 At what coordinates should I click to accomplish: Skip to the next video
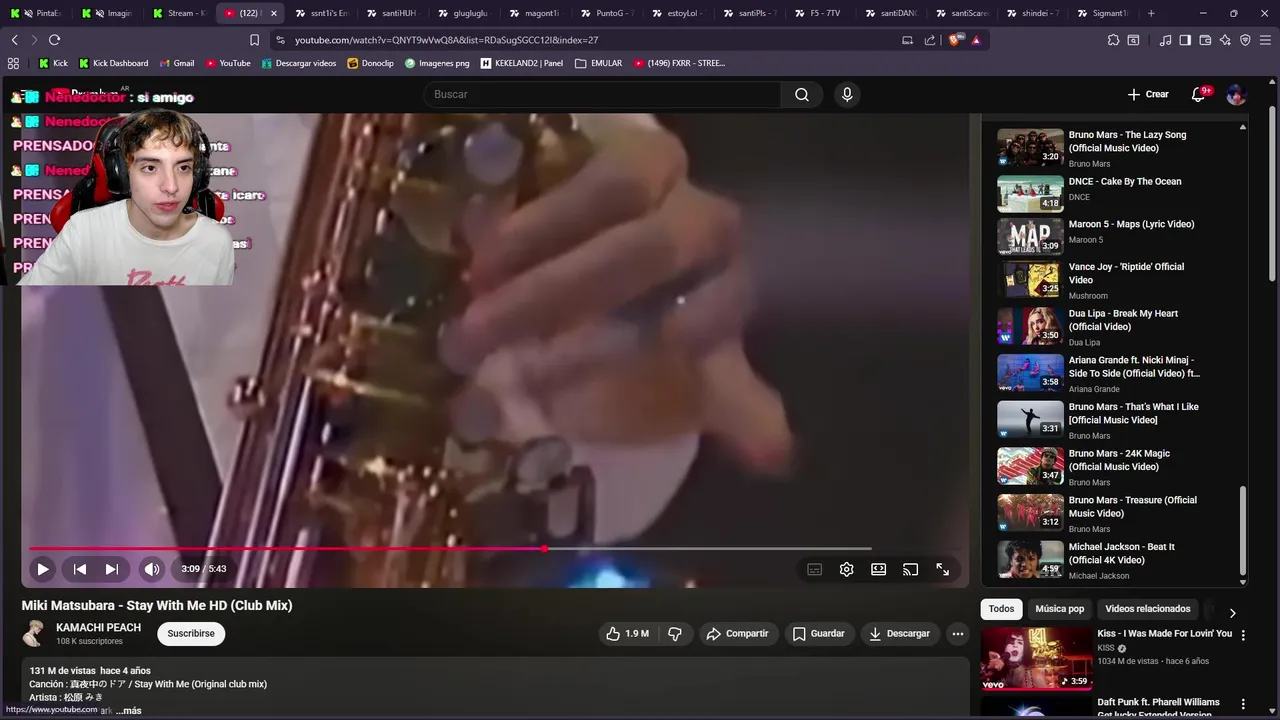coord(112,569)
